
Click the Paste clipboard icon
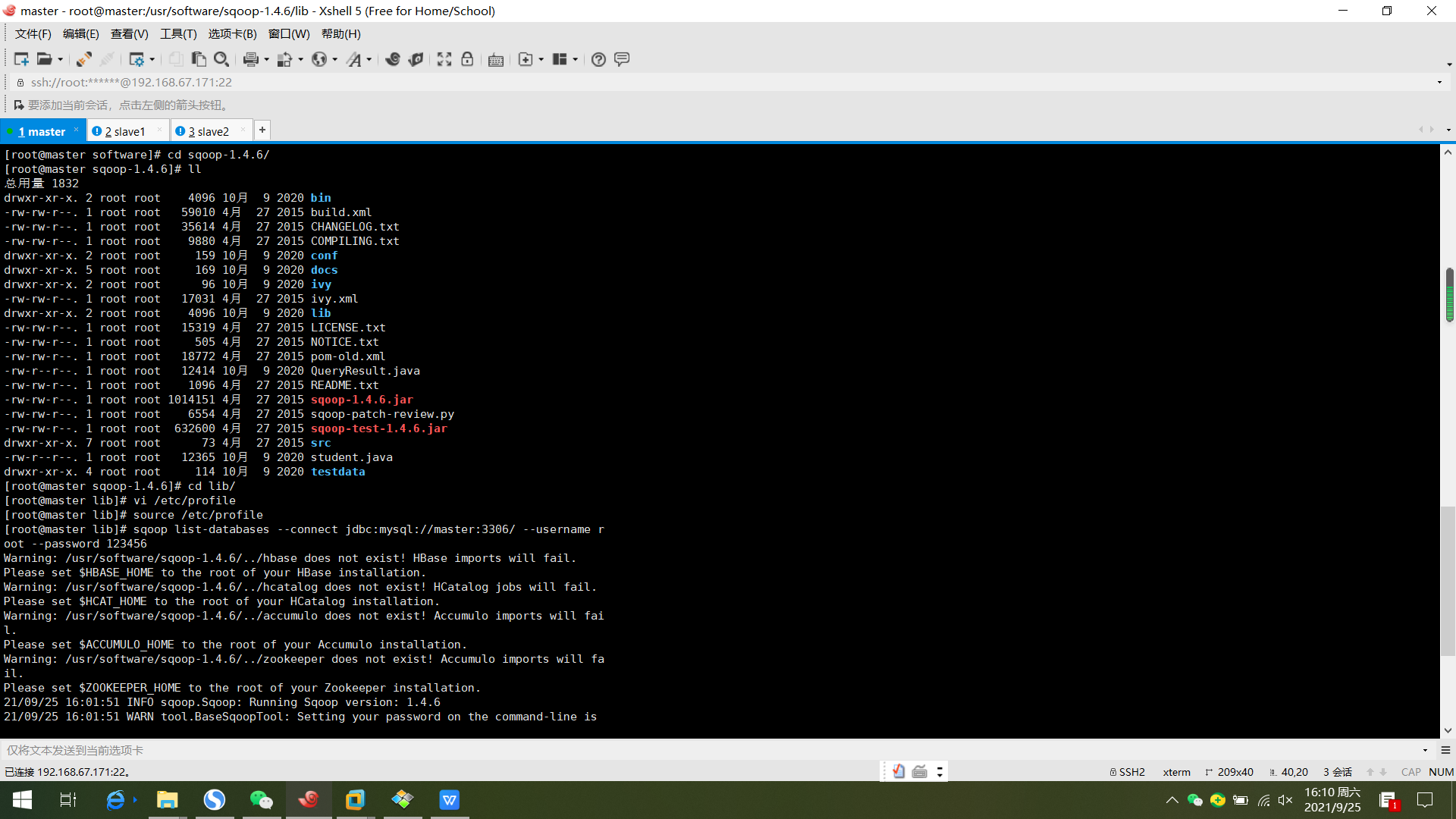(x=199, y=59)
